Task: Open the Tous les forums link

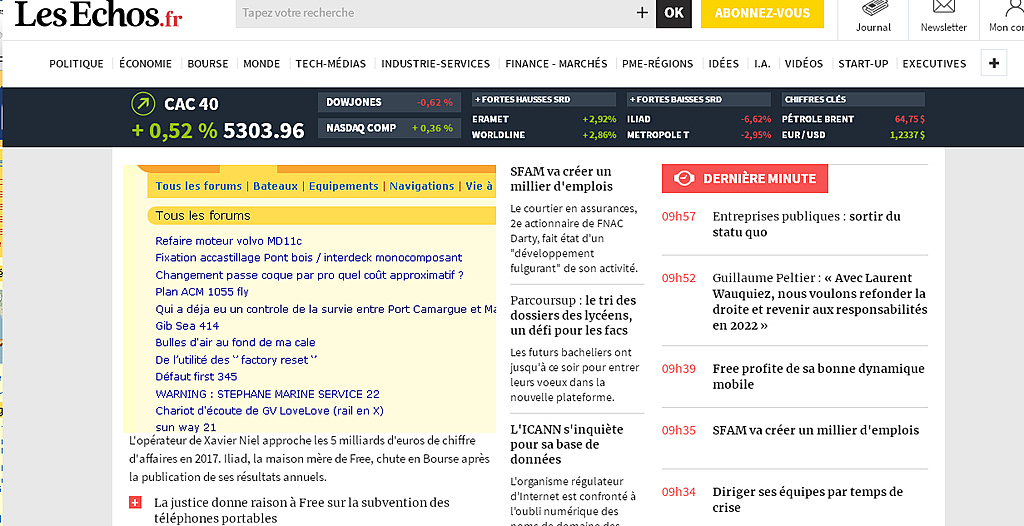Action: click(199, 186)
